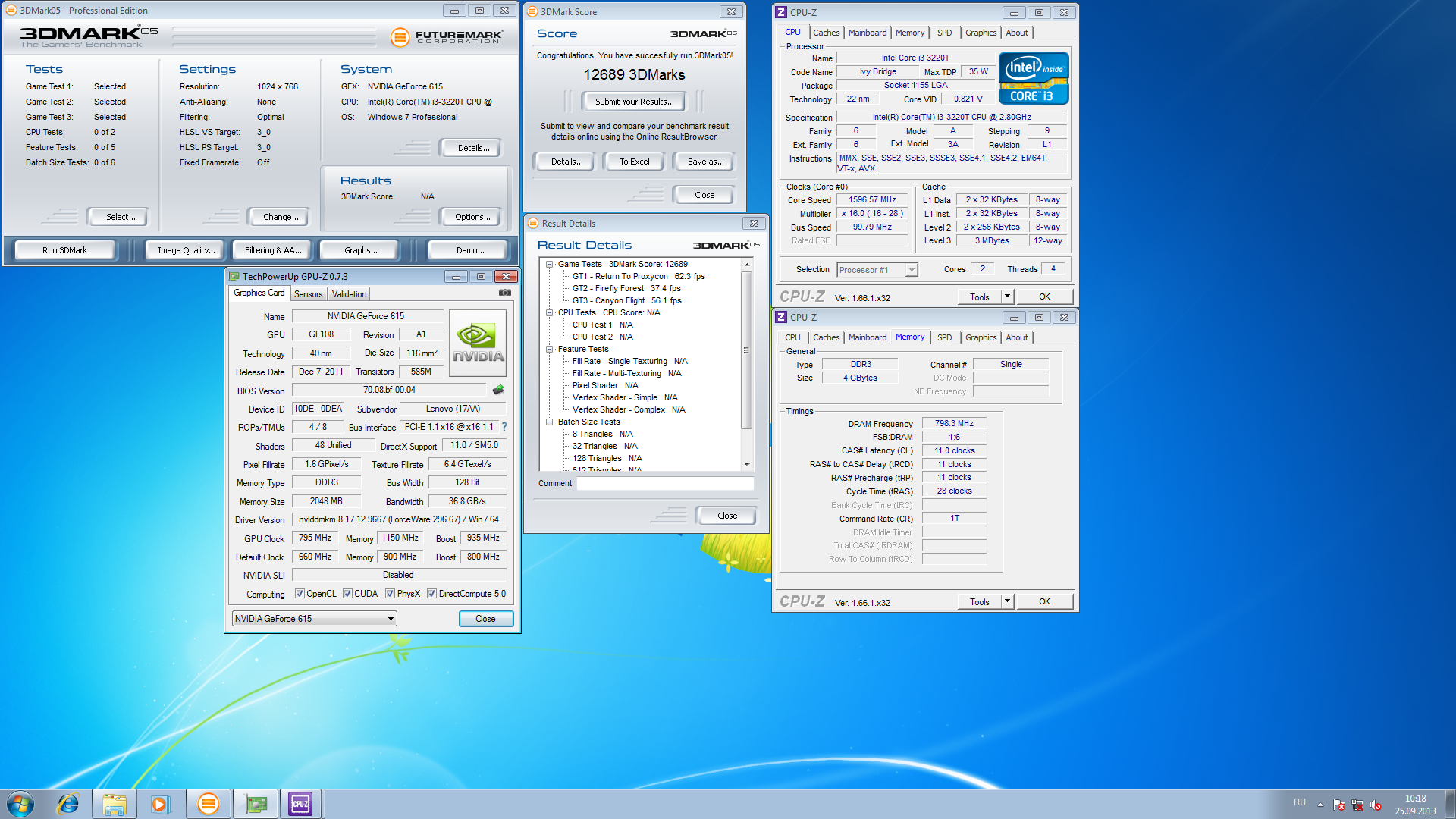Click the Action Center flag tray icon
The width and height of the screenshot is (1456, 819).
click(1339, 805)
